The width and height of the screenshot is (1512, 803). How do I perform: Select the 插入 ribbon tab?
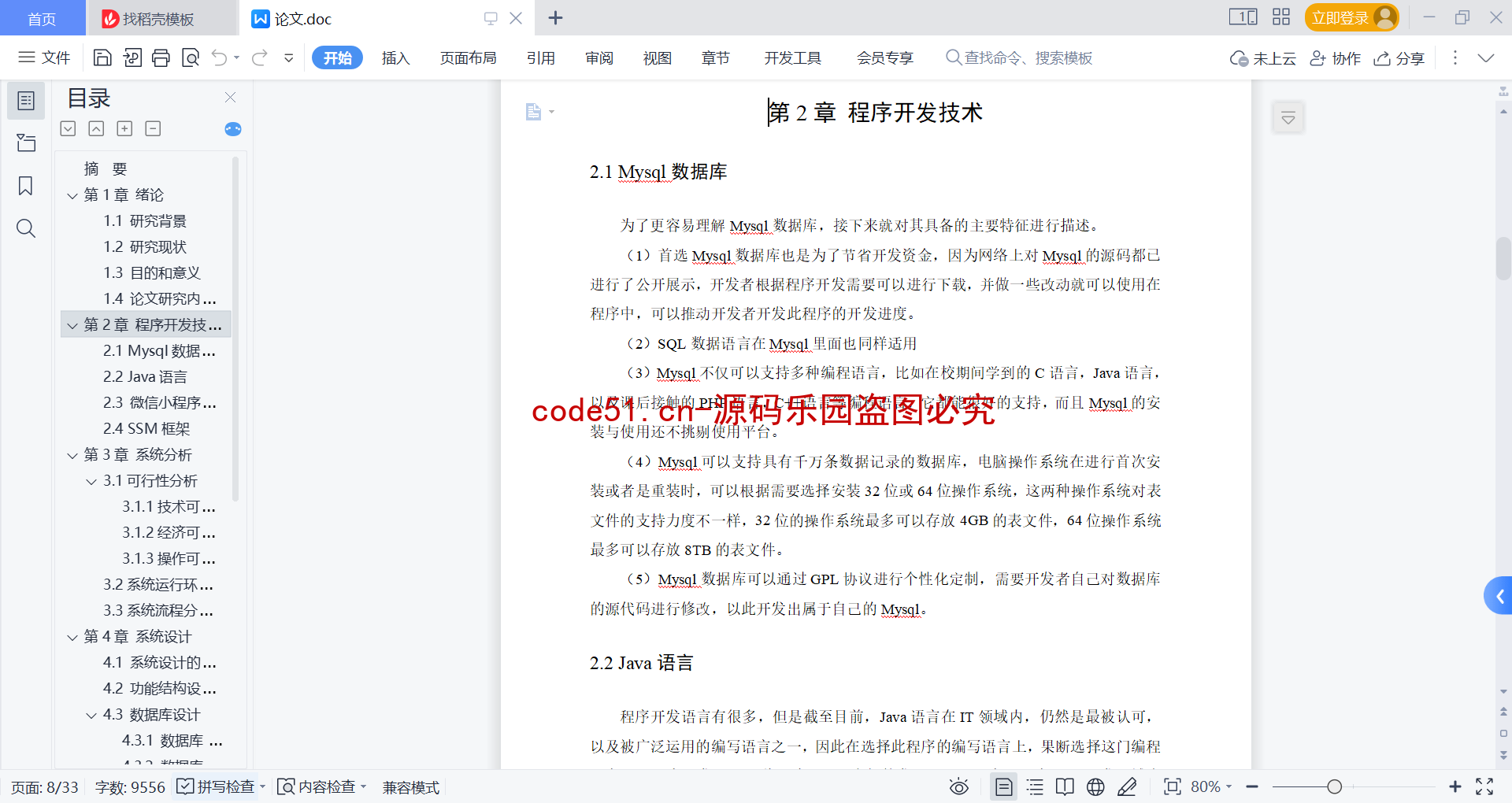tap(395, 57)
